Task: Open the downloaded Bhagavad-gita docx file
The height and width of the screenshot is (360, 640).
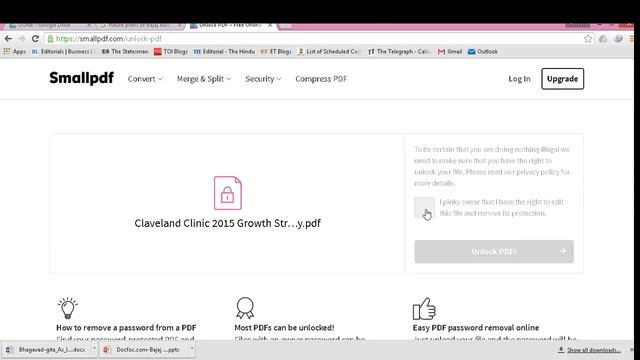Action: coord(46,350)
